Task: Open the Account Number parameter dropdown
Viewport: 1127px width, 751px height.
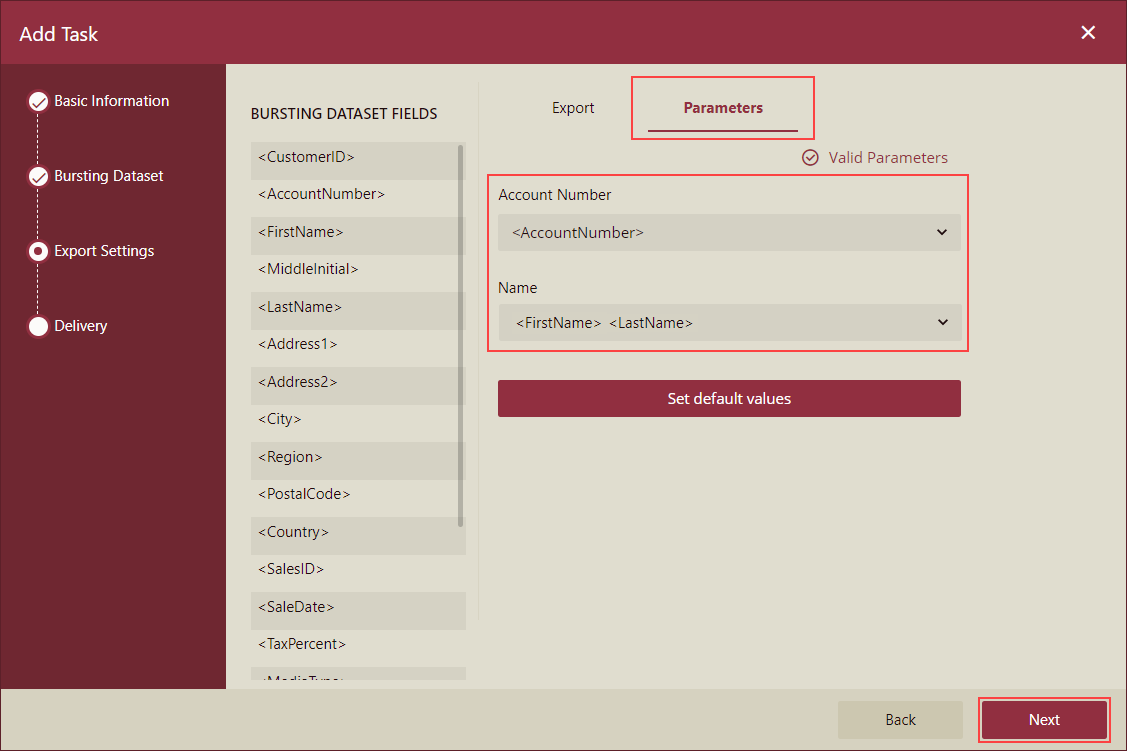Action: point(729,232)
